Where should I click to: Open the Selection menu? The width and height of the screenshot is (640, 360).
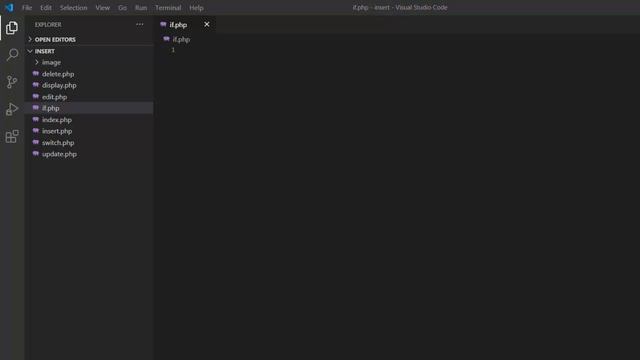[x=73, y=8]
